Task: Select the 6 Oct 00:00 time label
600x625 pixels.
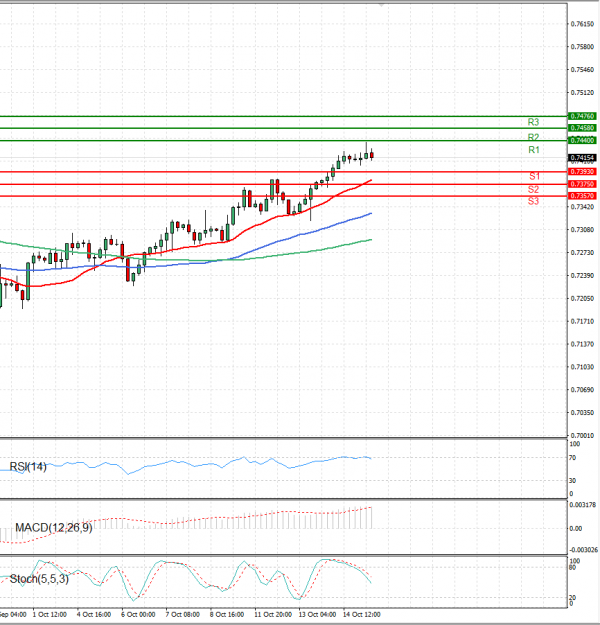Action: pyautogui.click(x=138, y=614)
